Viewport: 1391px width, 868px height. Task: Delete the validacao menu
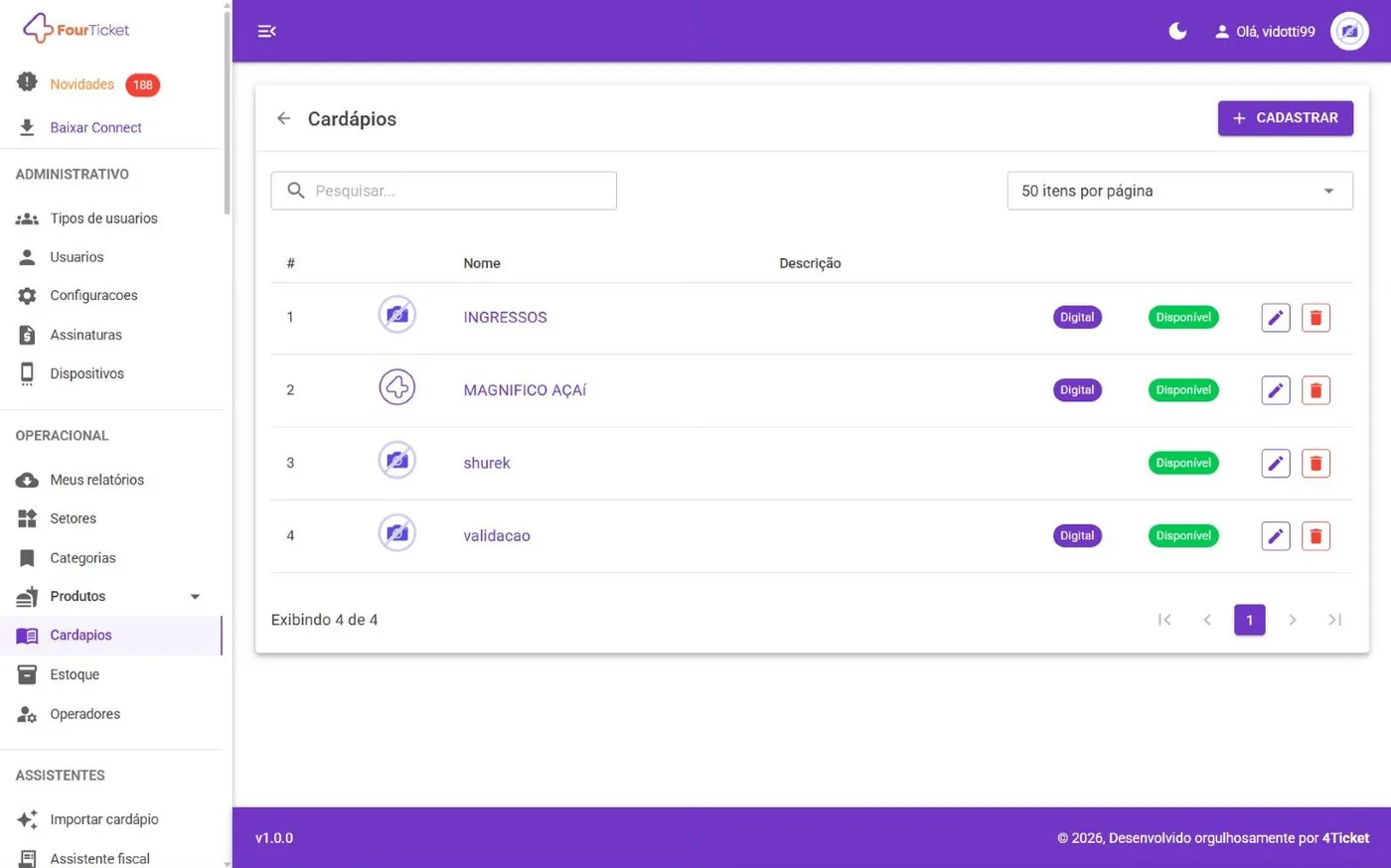click(x=1315, y=536)
